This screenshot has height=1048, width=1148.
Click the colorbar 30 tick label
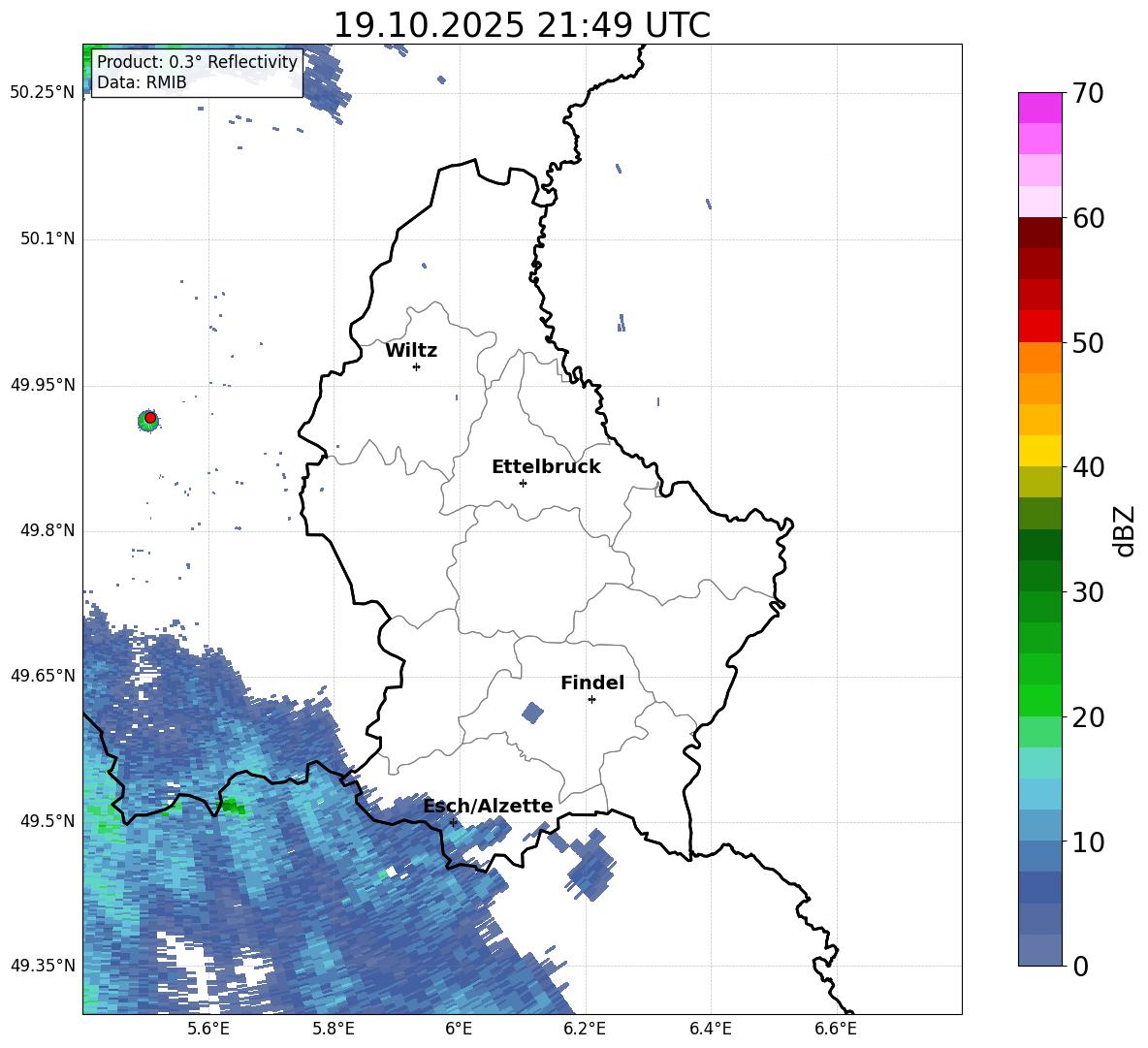[1089, 592]
